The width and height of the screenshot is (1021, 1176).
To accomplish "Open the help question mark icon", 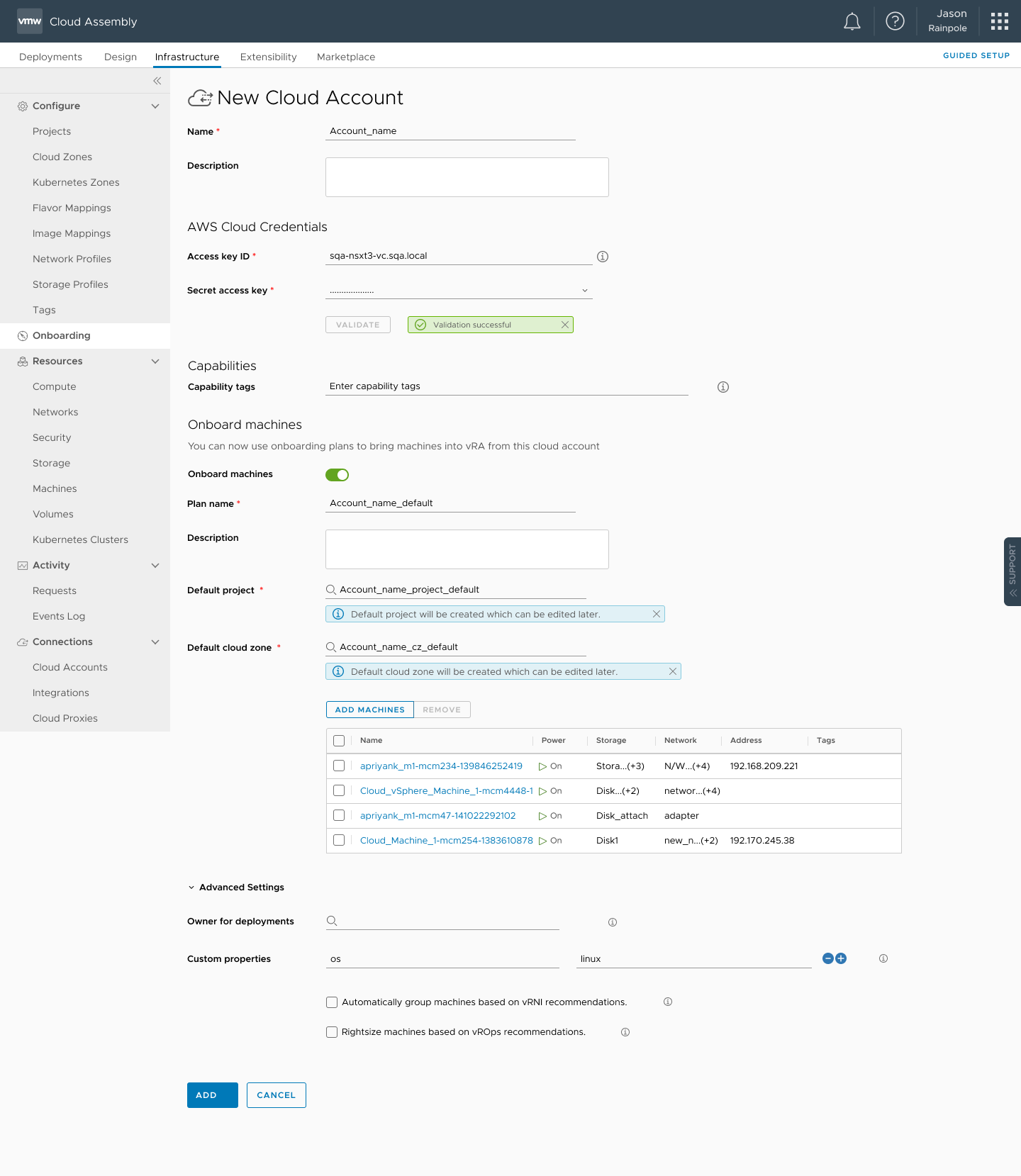I will click(x=896, y=21).
